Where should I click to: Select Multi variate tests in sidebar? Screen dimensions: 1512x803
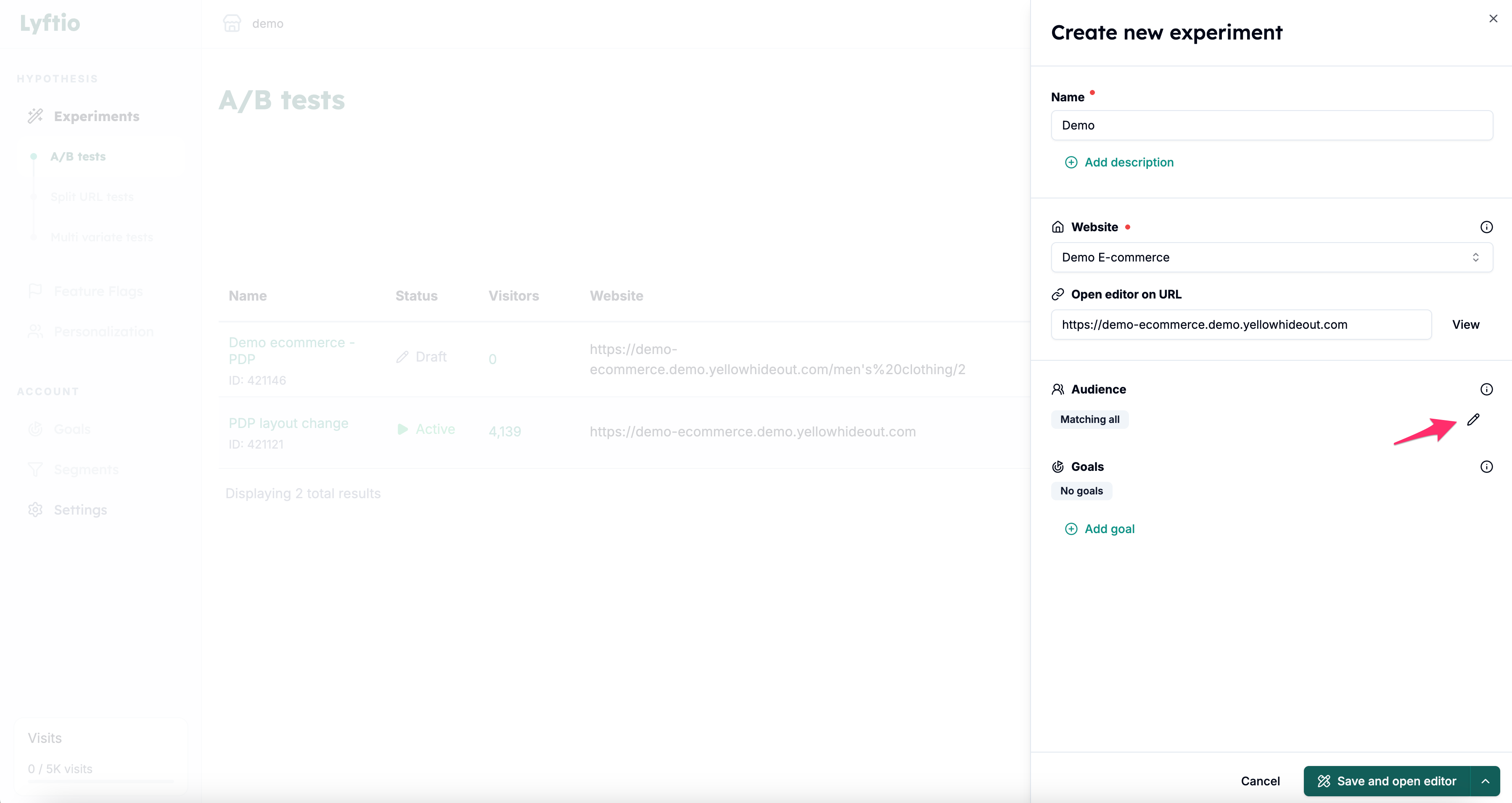[x=102, y=237]
